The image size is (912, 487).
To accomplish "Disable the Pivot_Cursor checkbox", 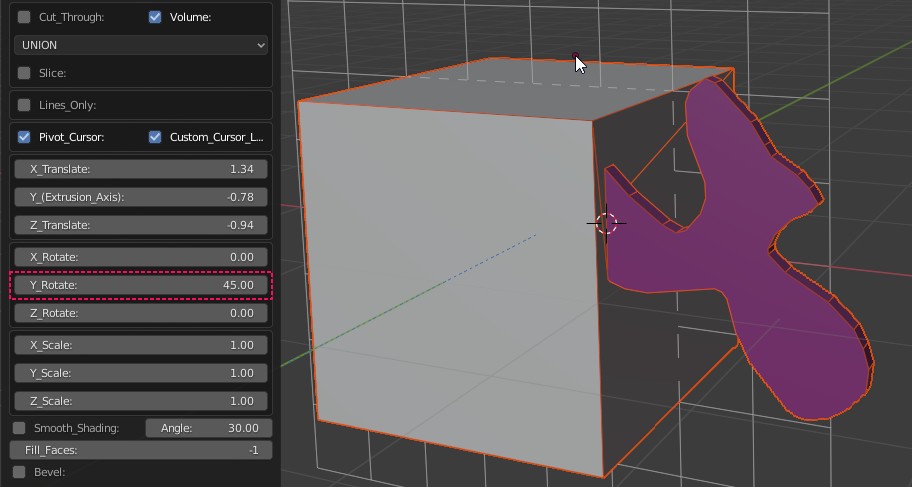I will 24,137.
